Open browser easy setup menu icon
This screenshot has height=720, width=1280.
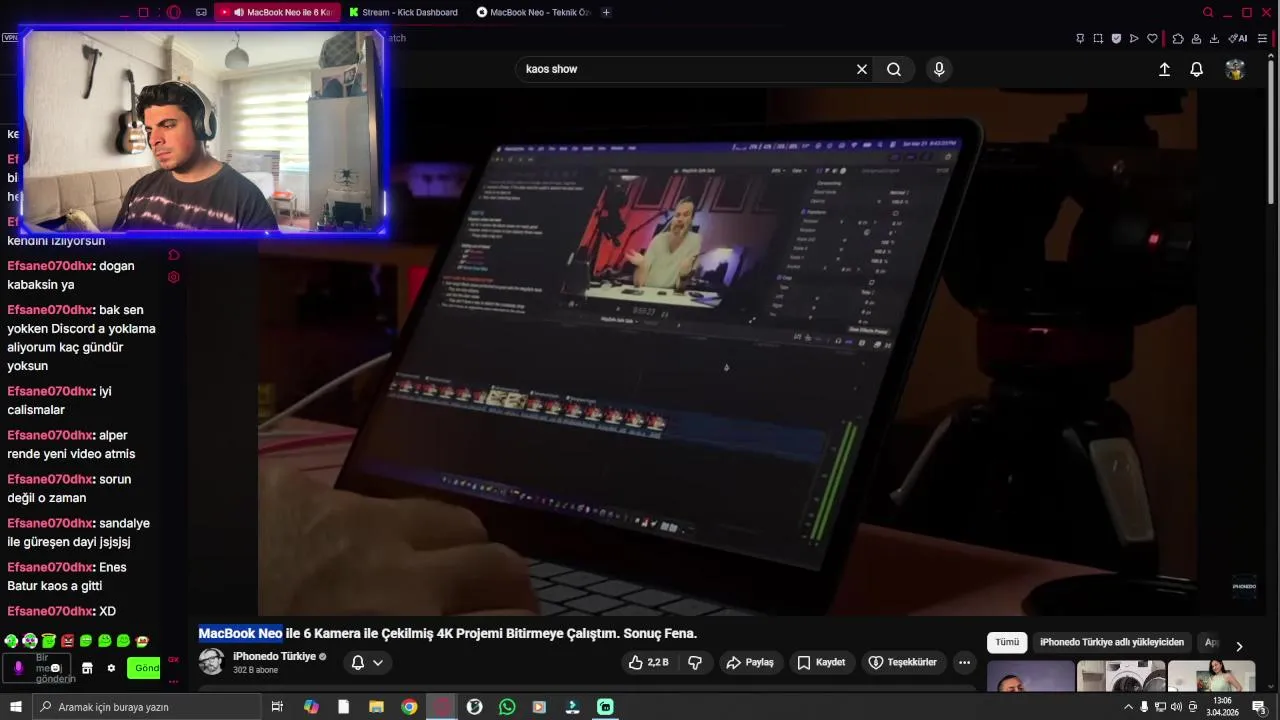[x=1262, y=38]
